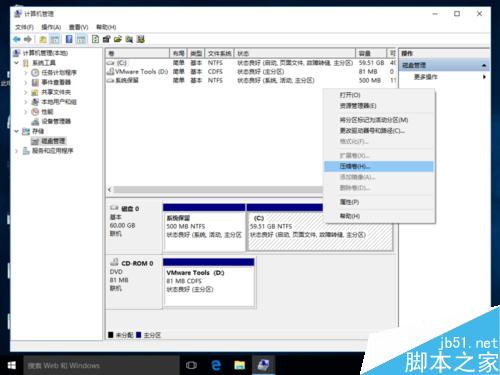Choose 资源管理器(E) from the context menu
Image resolution: width=500 pixels, height=375 pixels.
379,106
